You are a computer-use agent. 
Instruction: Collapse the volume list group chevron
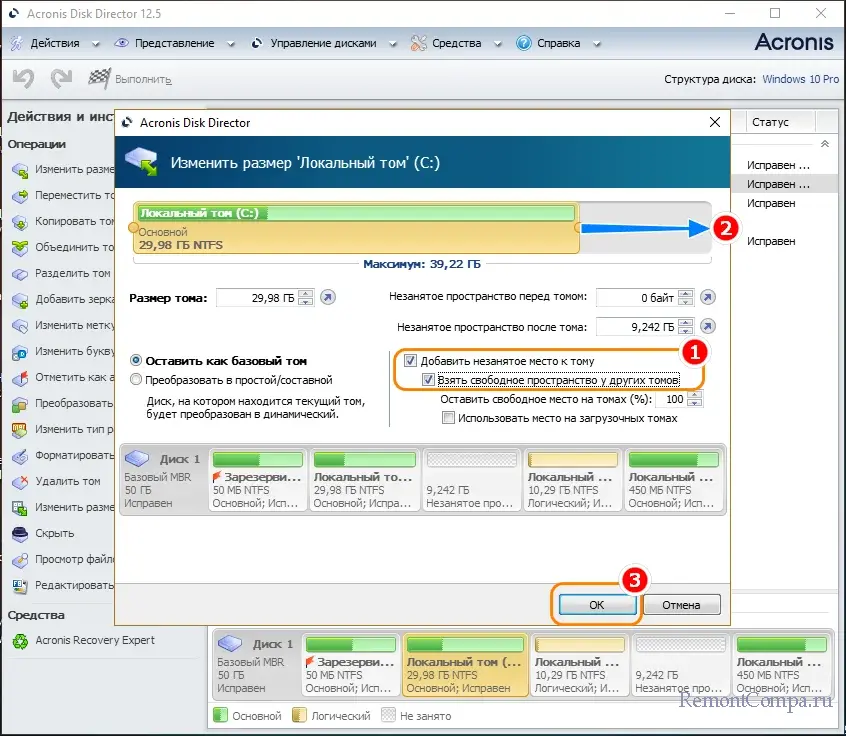tap(824, 144)
